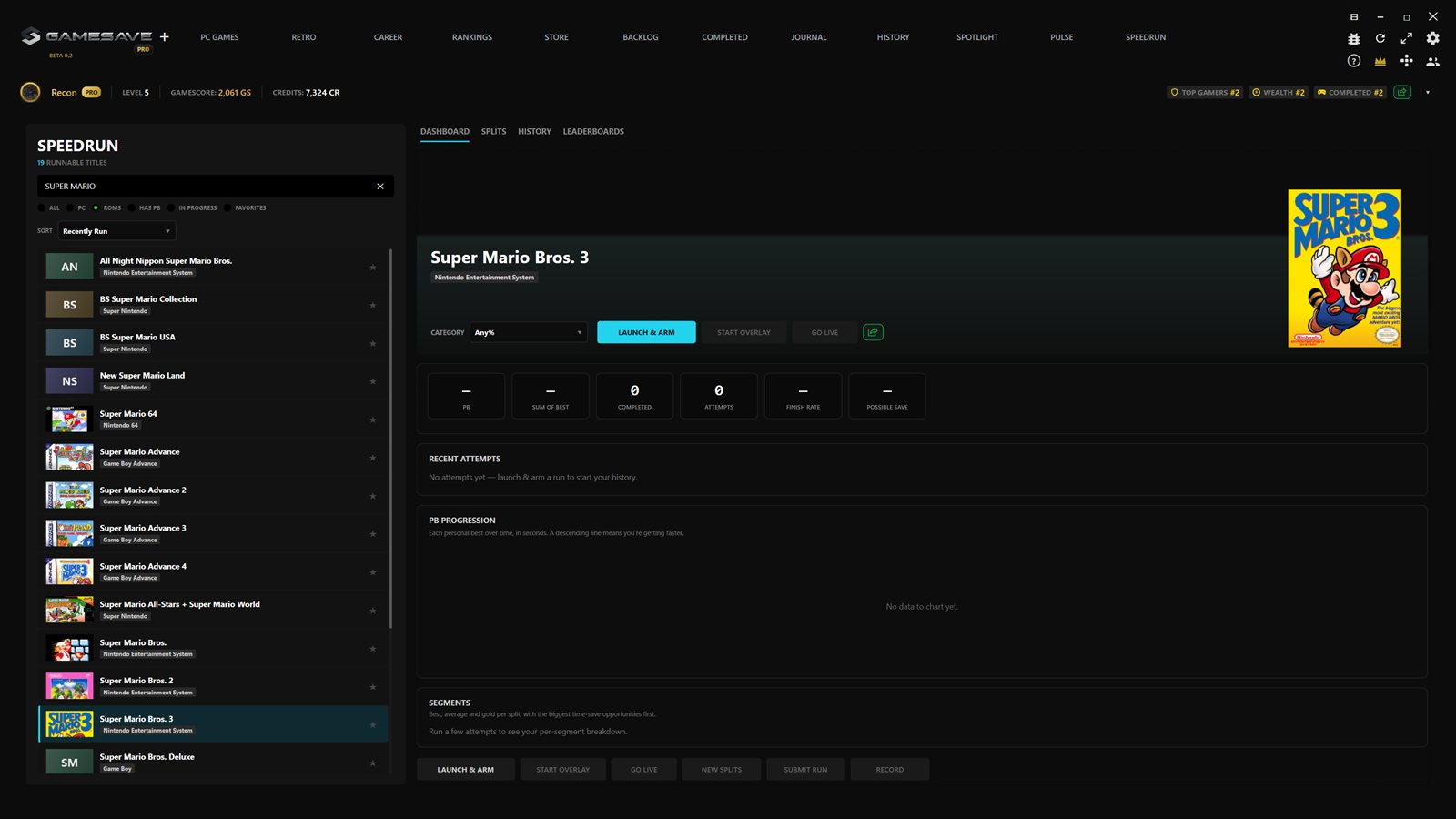
Task: Select BS Super Mario Collection entry
Action: click(x=213, y=305)
